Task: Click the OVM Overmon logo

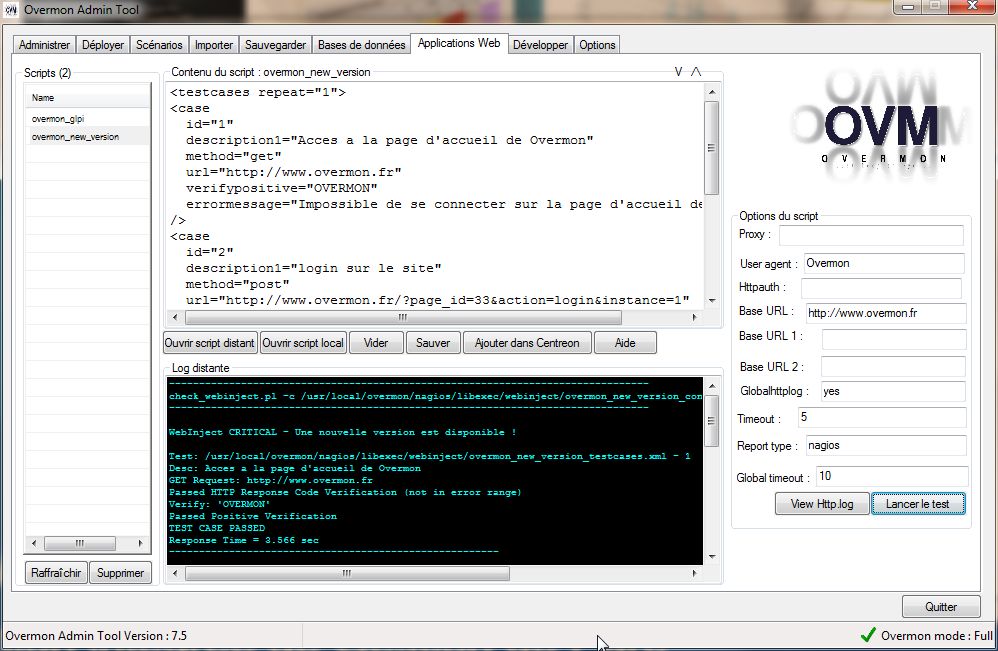Action: click(x=882, y=127)
